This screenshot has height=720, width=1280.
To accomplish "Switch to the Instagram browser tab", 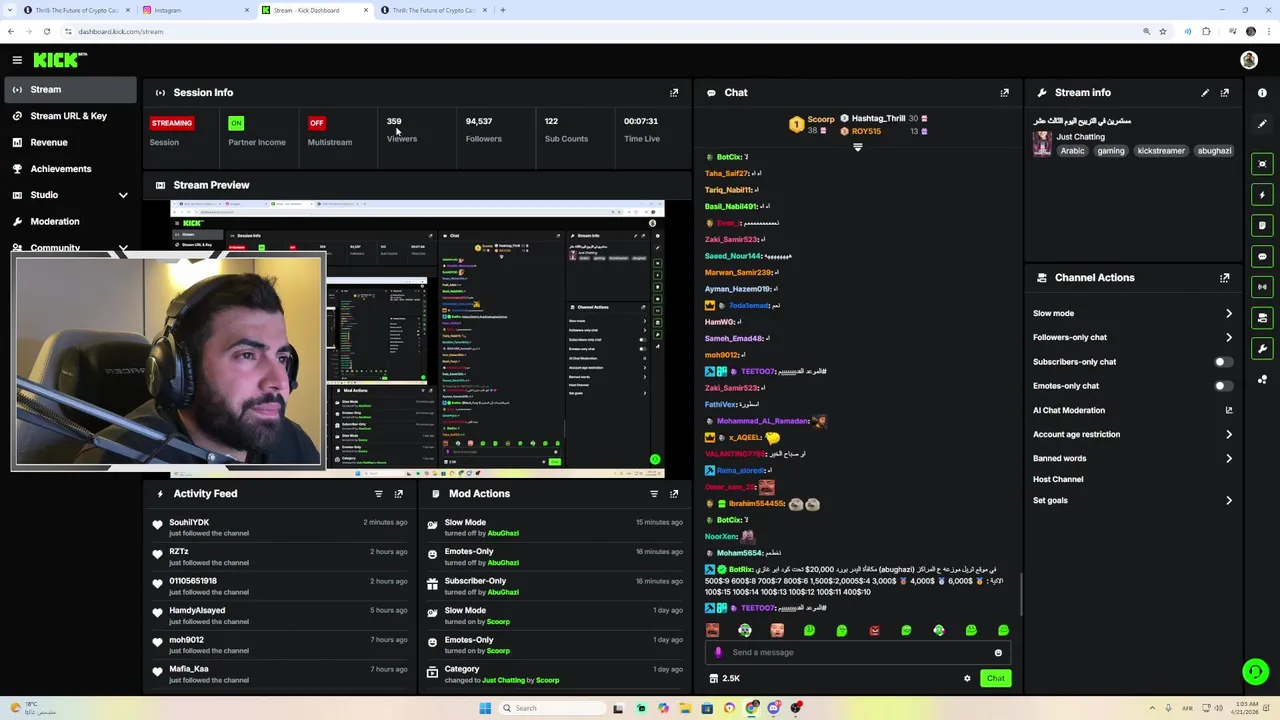I will pos(196,10).
